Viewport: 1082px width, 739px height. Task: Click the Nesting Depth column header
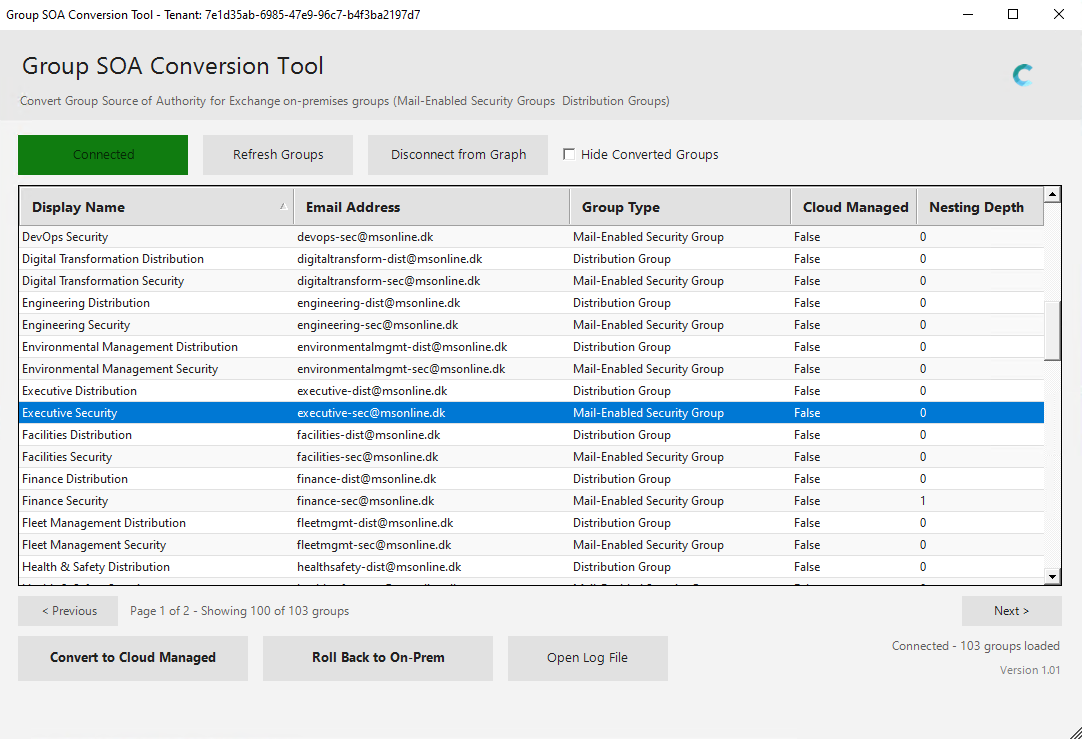click(x=978, y=207)
